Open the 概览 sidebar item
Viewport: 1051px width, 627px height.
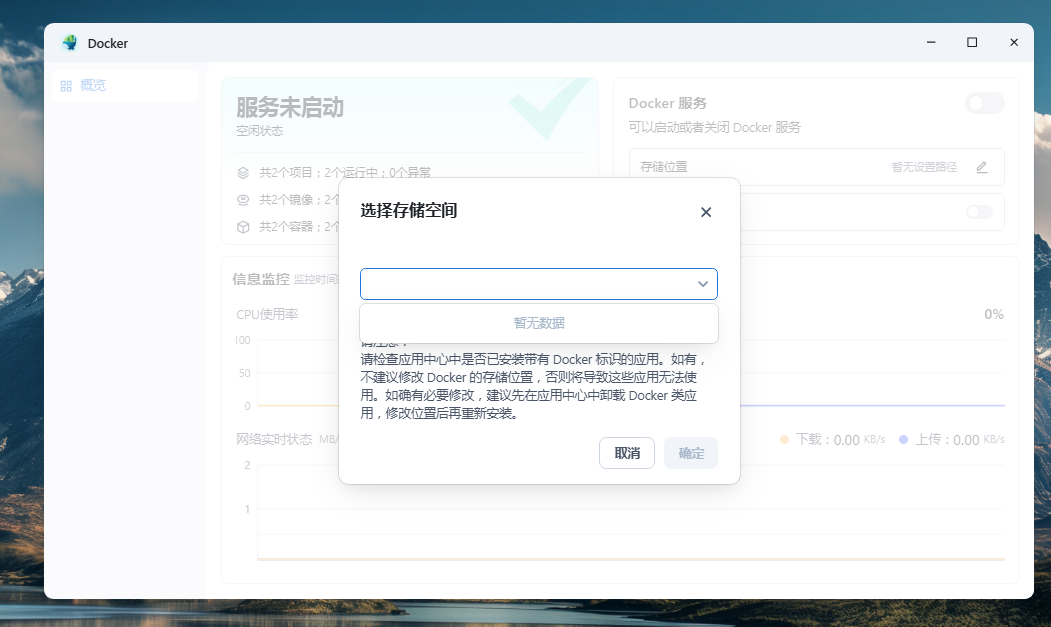pos(125,86)
